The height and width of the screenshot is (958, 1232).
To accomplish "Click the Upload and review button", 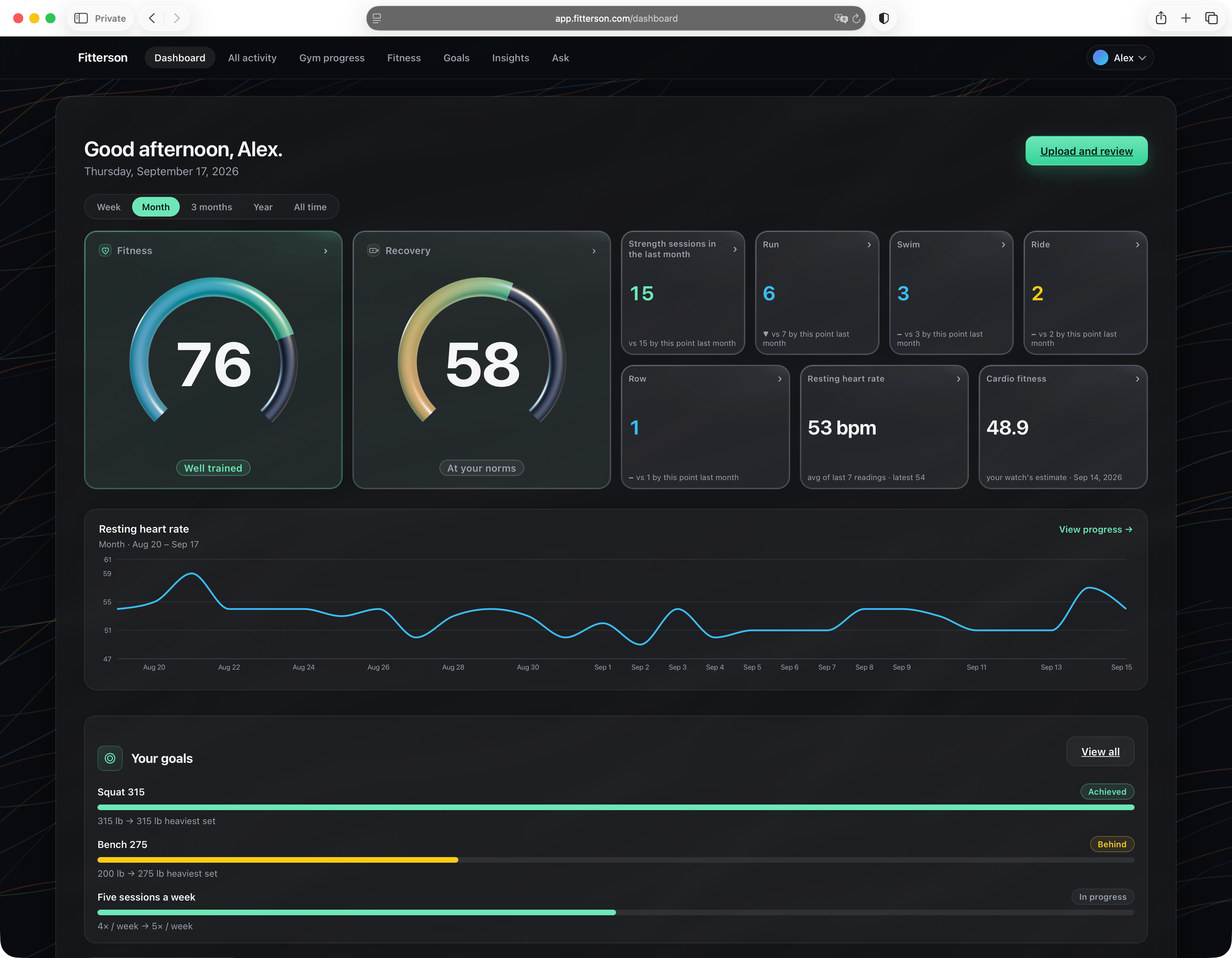I will (x=1087, y=151).
